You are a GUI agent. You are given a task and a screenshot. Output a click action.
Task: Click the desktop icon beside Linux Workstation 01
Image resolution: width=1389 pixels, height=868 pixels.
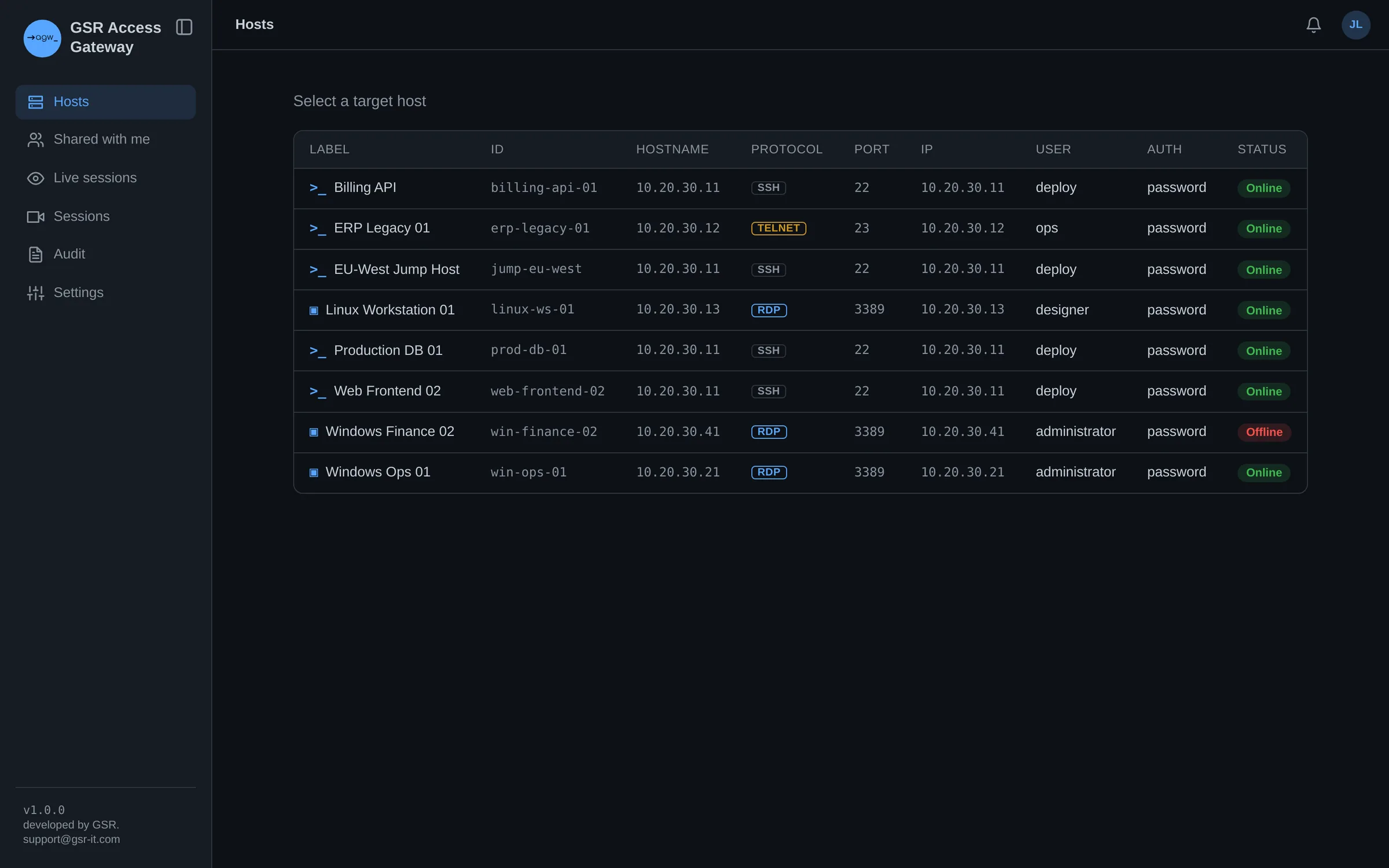click(x=314, y=311)
